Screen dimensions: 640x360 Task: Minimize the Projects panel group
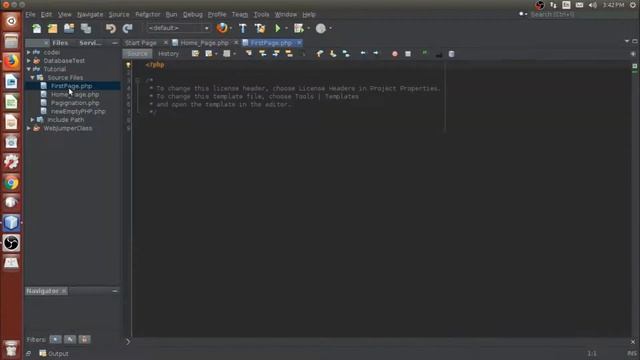click(115, 42)
